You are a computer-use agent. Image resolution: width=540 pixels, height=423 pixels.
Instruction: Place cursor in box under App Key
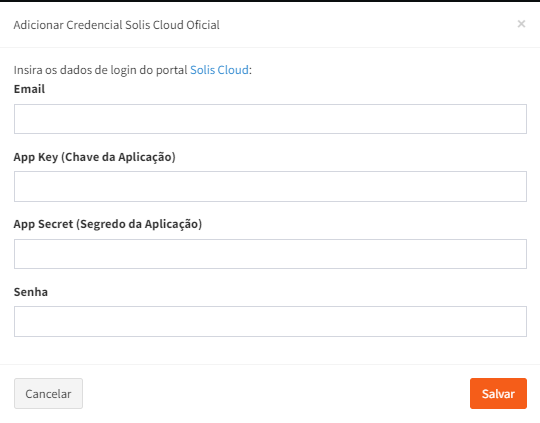click(270, 186)
